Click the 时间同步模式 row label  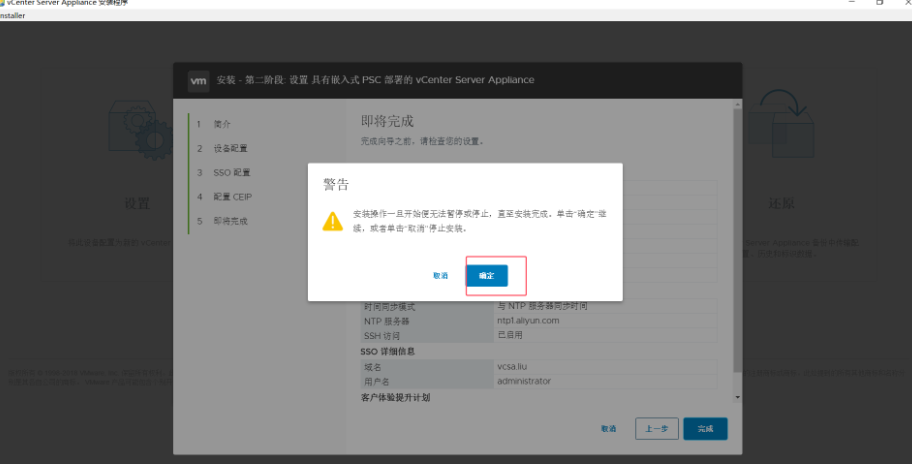(389, 306)
